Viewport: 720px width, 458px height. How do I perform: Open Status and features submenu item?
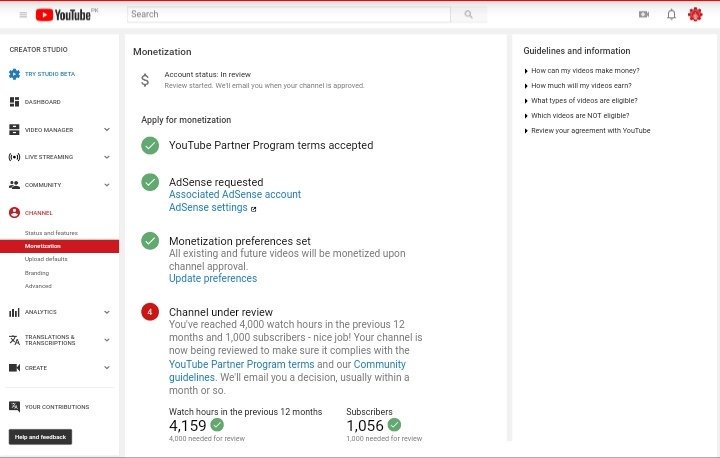51,233
